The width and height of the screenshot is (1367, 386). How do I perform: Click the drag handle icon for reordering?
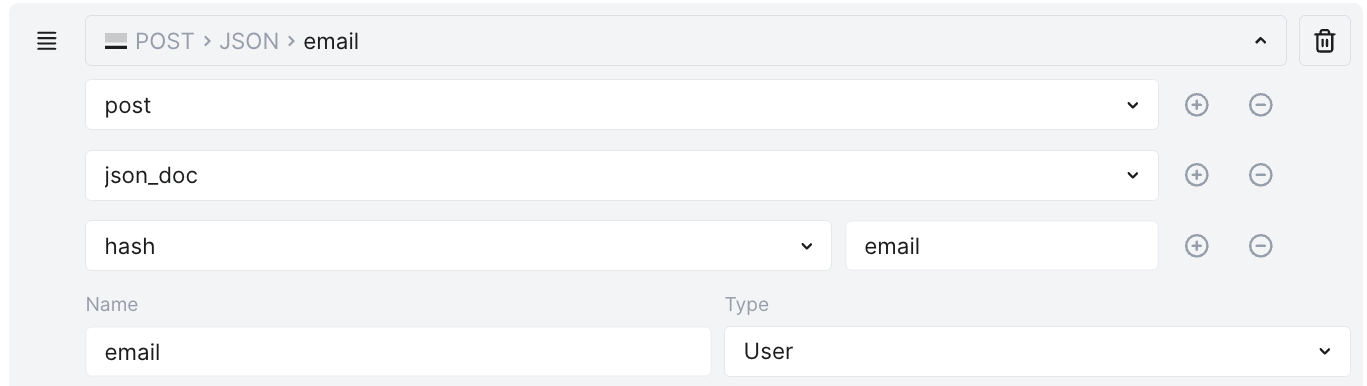[46, 41]
